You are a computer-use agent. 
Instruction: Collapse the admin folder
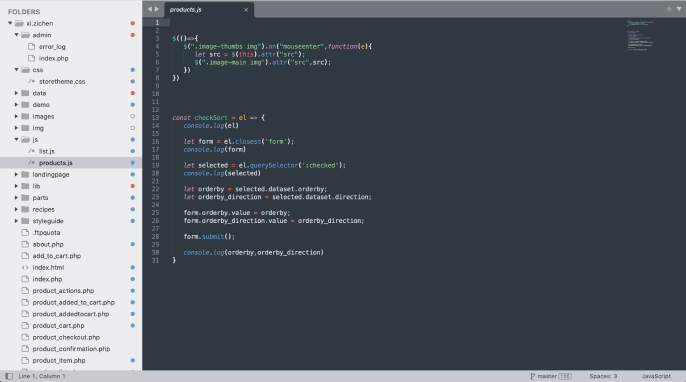click(x=17, y=35)
